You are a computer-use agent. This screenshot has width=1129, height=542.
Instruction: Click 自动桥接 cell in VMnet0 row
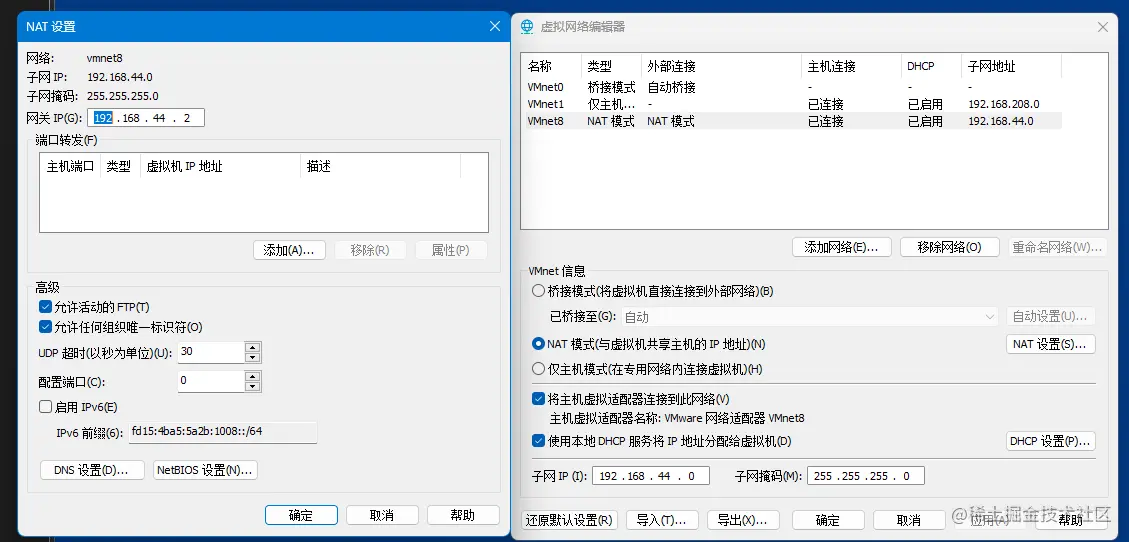pyautogui.click(x=671, y=87)
